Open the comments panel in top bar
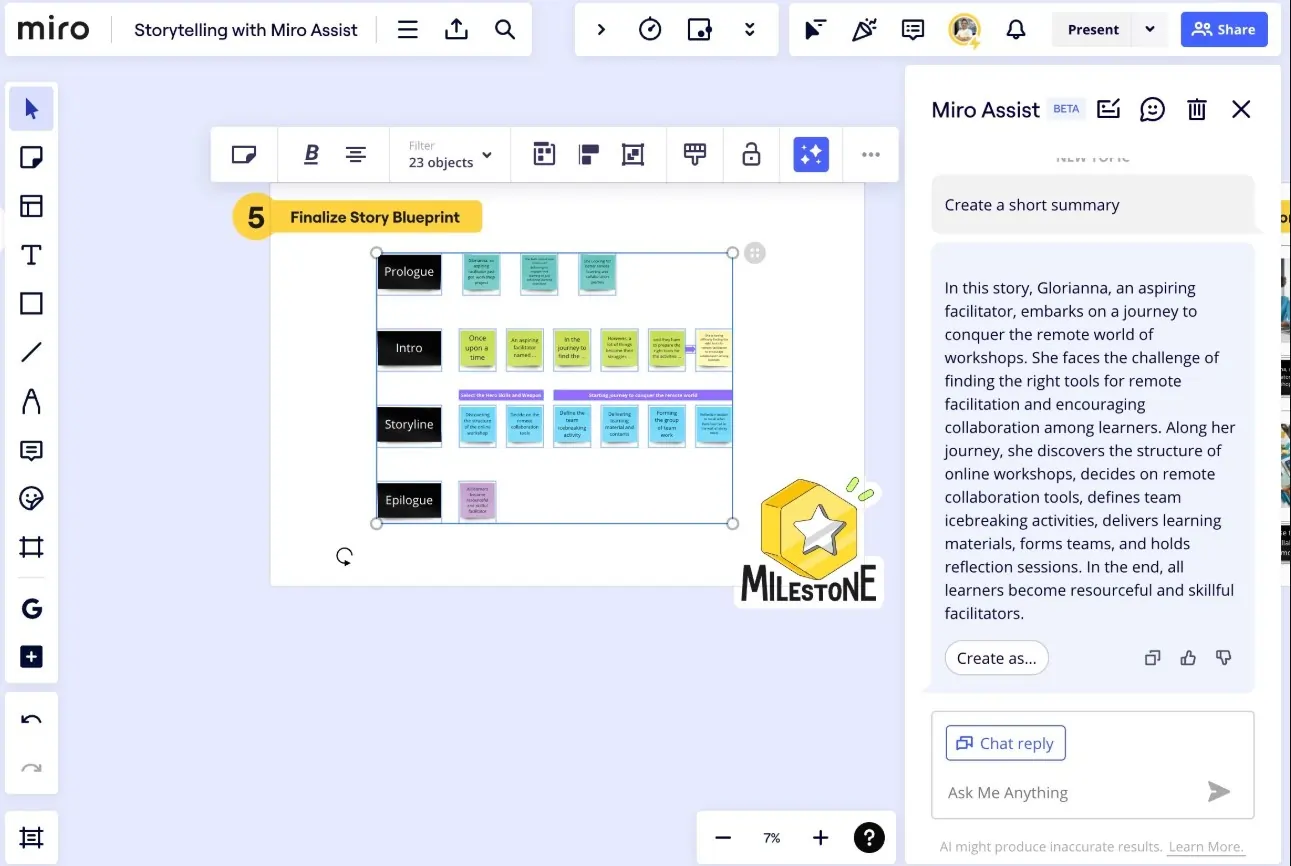 coord(913,30)
